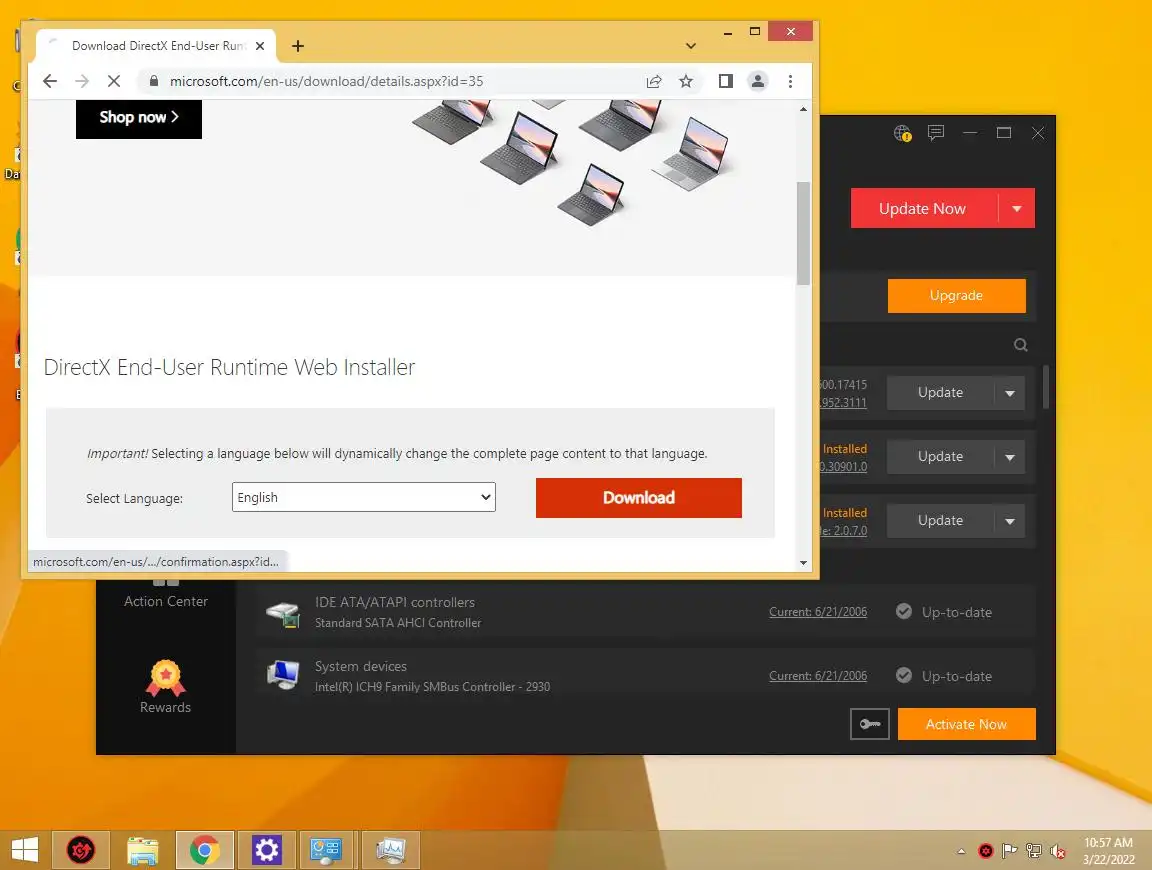The height and width of the screenshot is (870, 1152).
Task: Open Chrome side panel icon
Action: pos(725,81)
